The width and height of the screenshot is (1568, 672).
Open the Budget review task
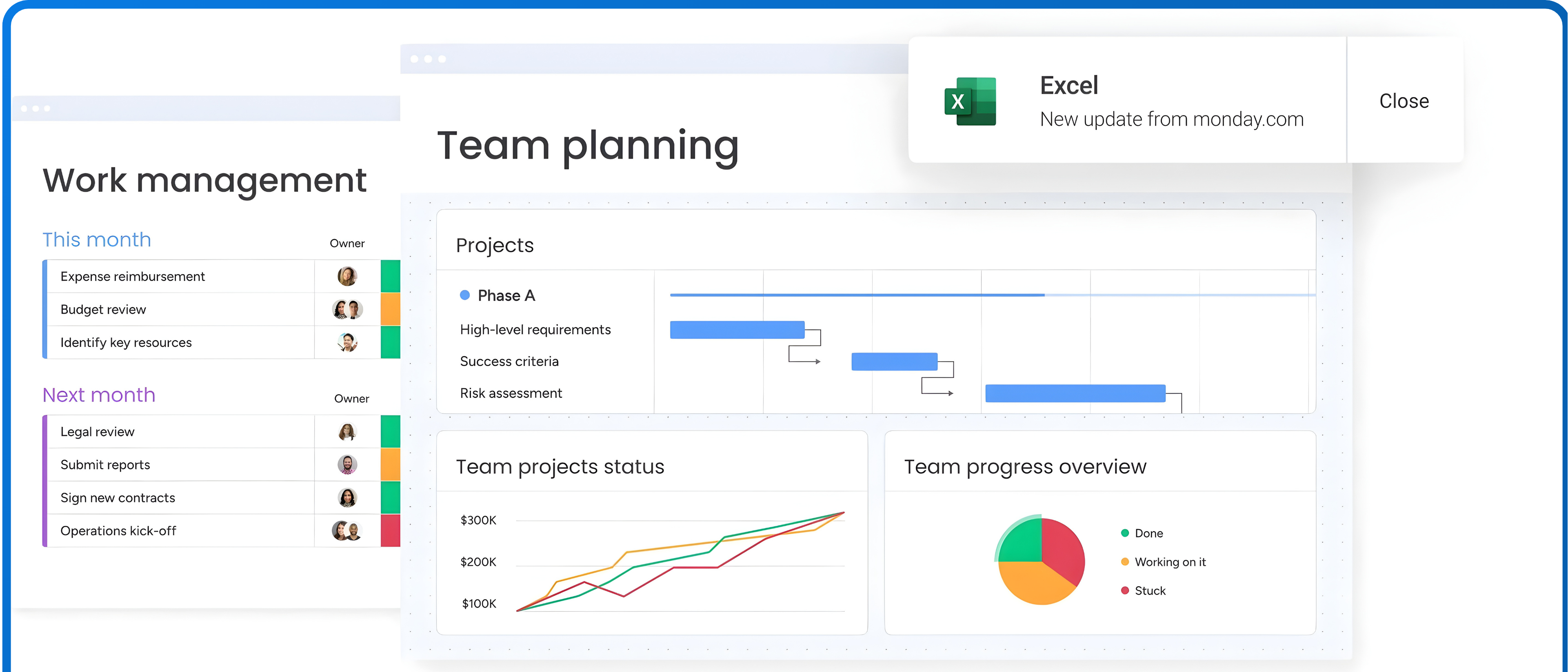click(x=104, y=309)
